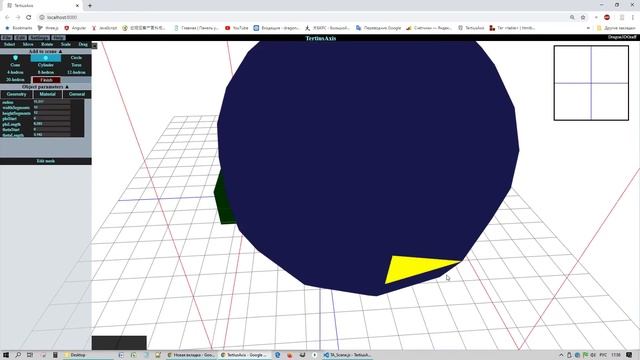Collapse the Object parameters section

tap(46, 87)
